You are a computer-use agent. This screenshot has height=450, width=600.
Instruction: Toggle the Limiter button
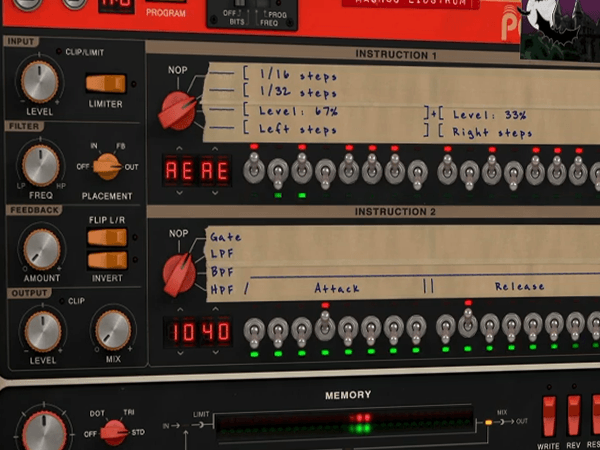(x=105, y=84)
